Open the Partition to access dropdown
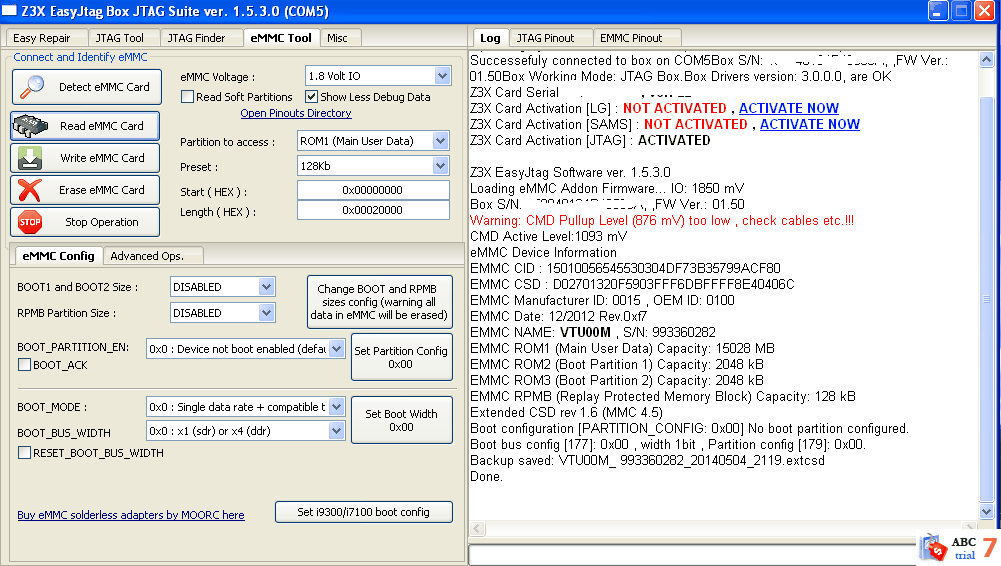The width and height of the screenshot is (1001, 566). [440, 141]
